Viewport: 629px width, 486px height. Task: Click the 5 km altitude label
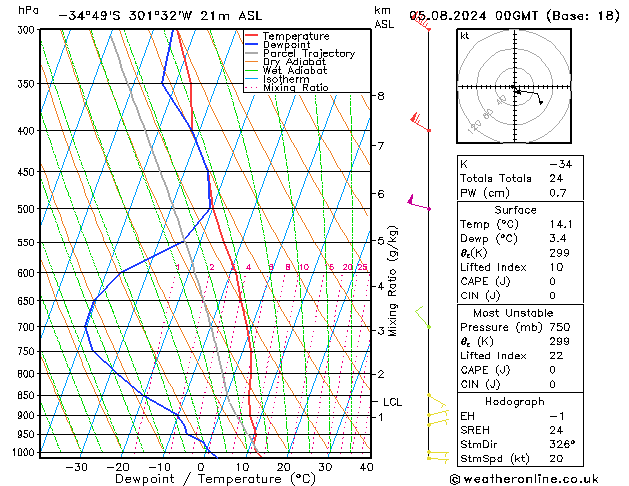[381, 241]
